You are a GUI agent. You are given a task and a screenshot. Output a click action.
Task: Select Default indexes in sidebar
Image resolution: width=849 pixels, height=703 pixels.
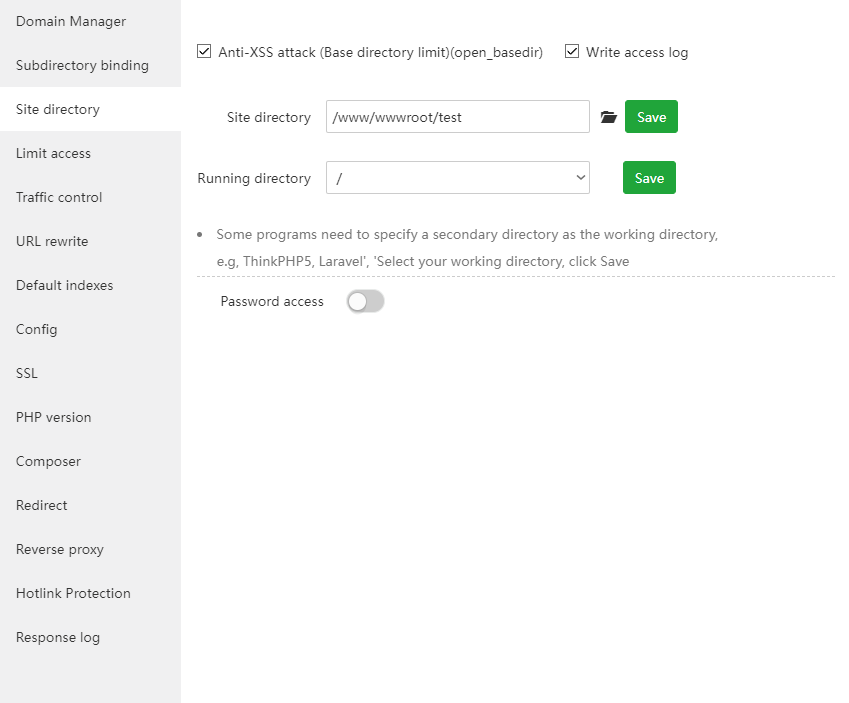(x=64, y=285)
